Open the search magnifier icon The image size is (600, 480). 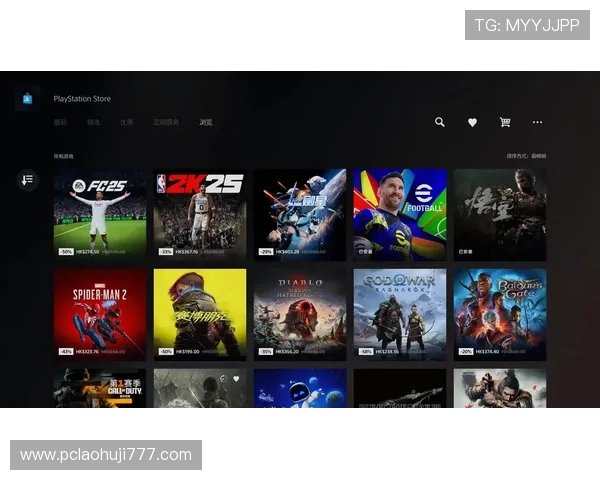(x=440, y=122)
